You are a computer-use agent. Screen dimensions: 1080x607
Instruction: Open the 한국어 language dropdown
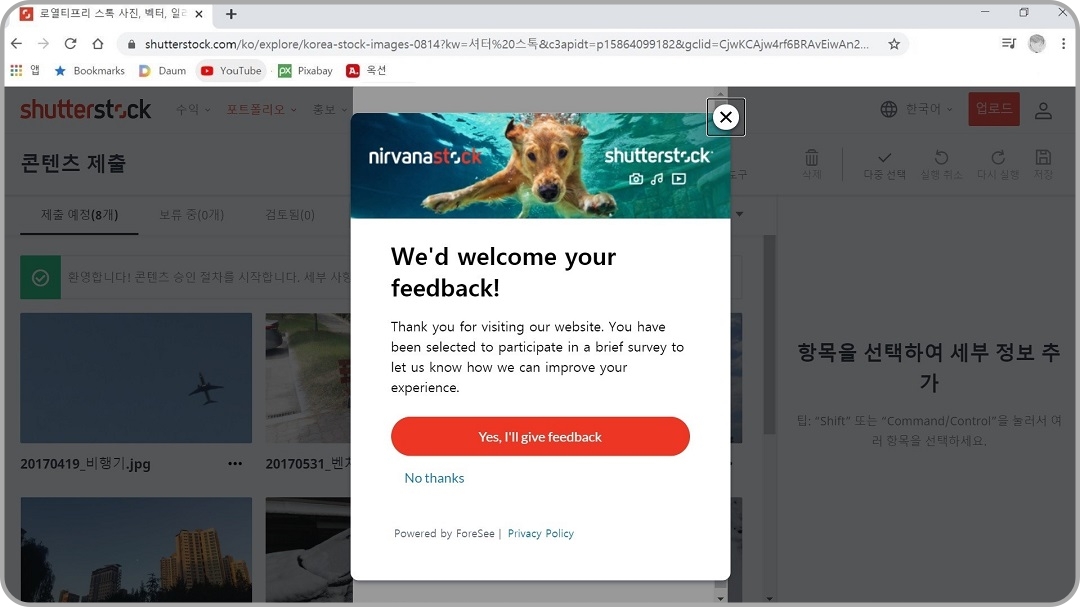917,109
